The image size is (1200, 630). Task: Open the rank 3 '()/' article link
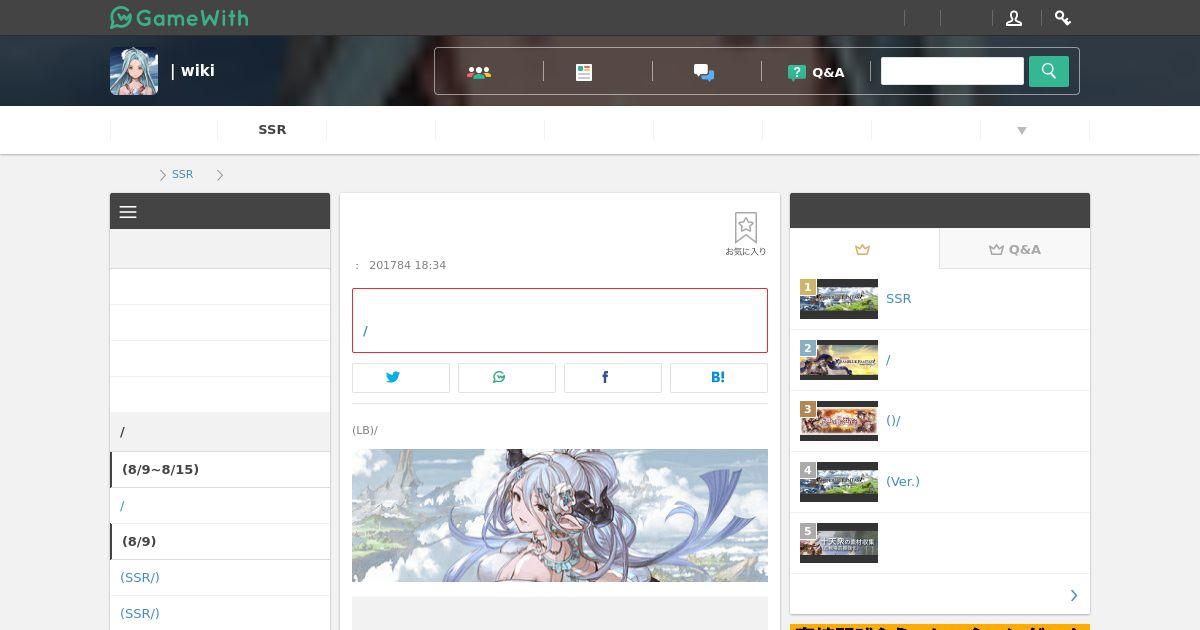click(x=893, y=421)
